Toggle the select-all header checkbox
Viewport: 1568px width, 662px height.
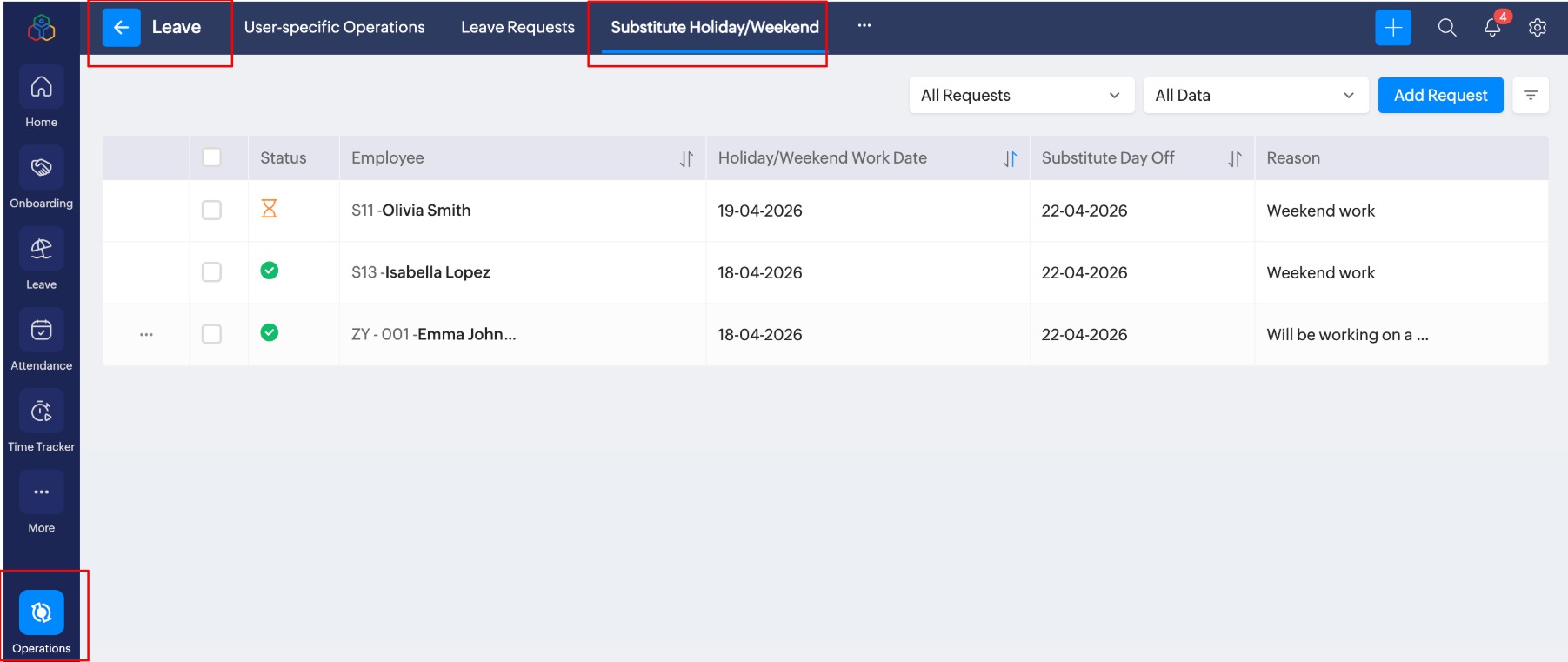click(x=211, y=157)
